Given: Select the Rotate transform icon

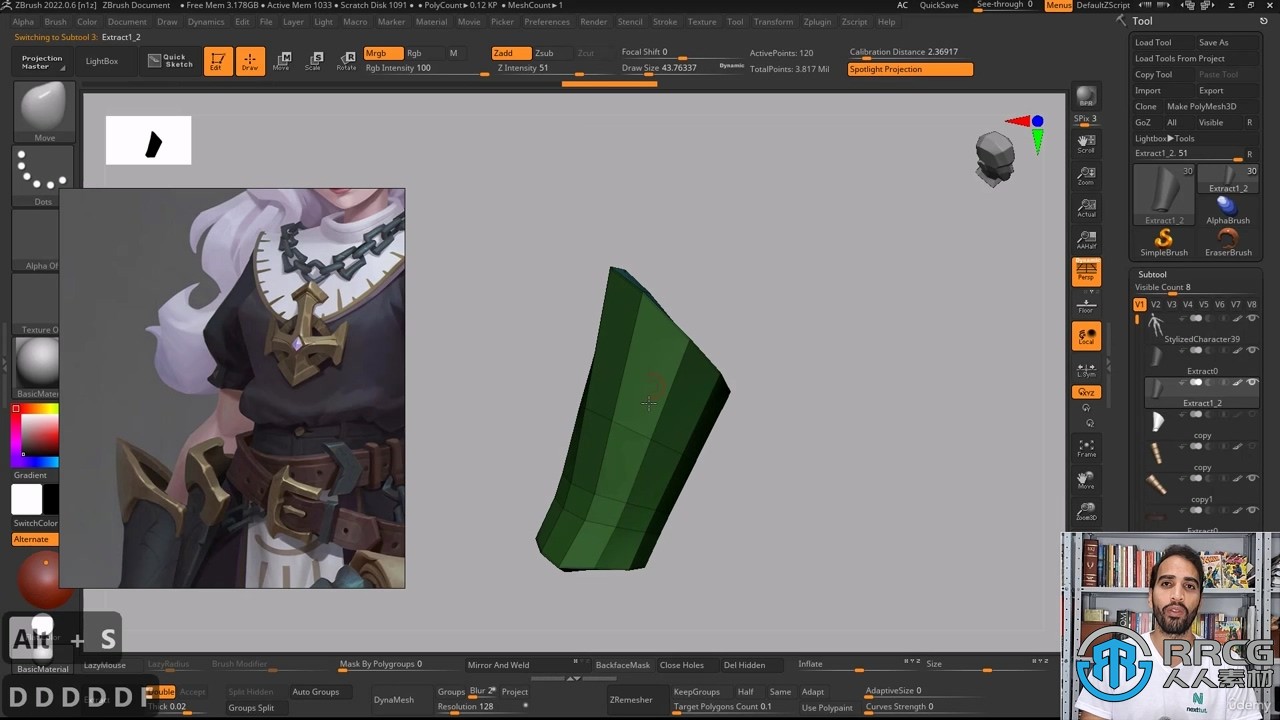Looking at the screenshot, I should pyautogui.click(x=346, y=61).
